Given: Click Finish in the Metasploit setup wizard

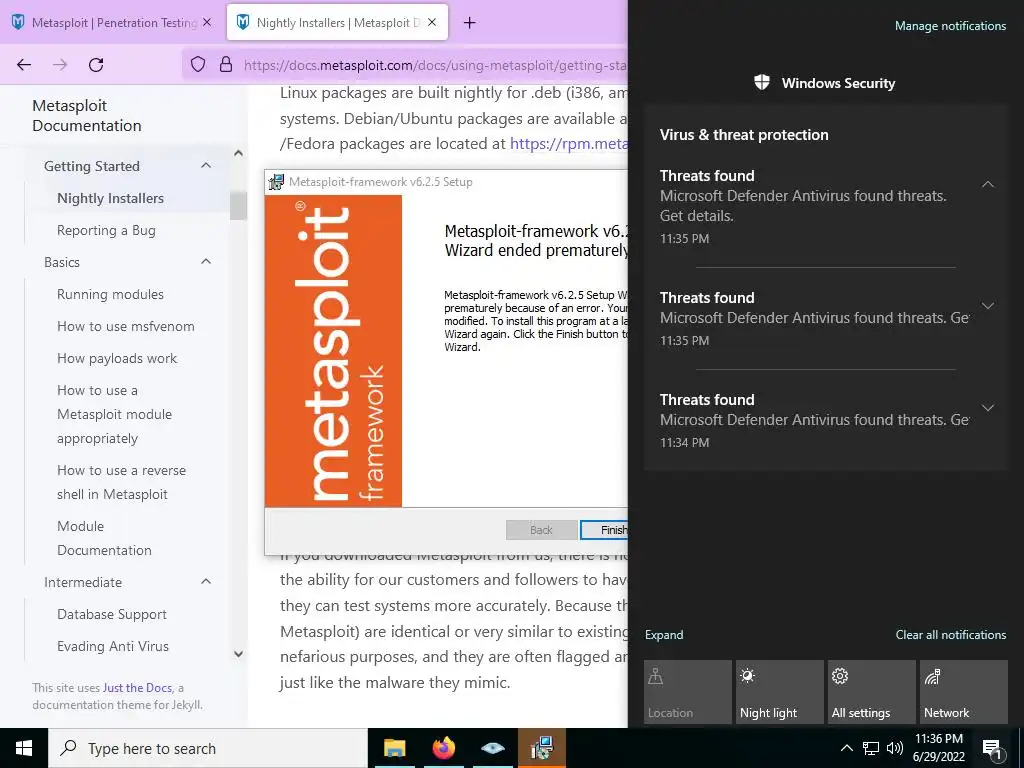Looking at the screenshot, I should click(604, 530).
